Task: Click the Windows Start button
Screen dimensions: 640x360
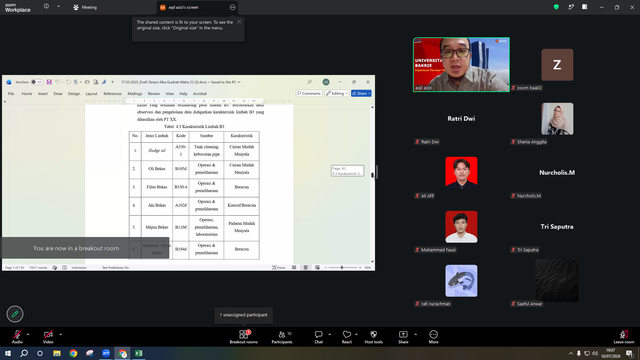Action: tap(8, 353)
